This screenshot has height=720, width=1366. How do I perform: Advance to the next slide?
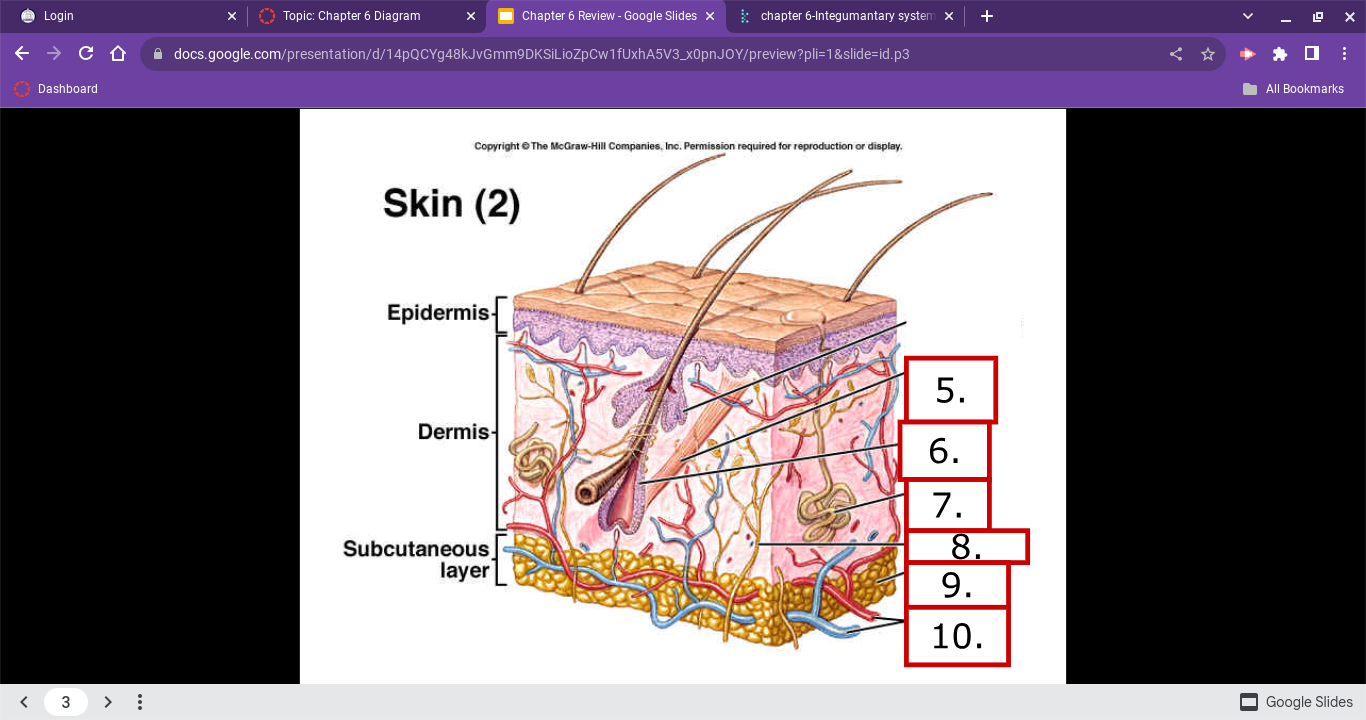tap(108, 702)
